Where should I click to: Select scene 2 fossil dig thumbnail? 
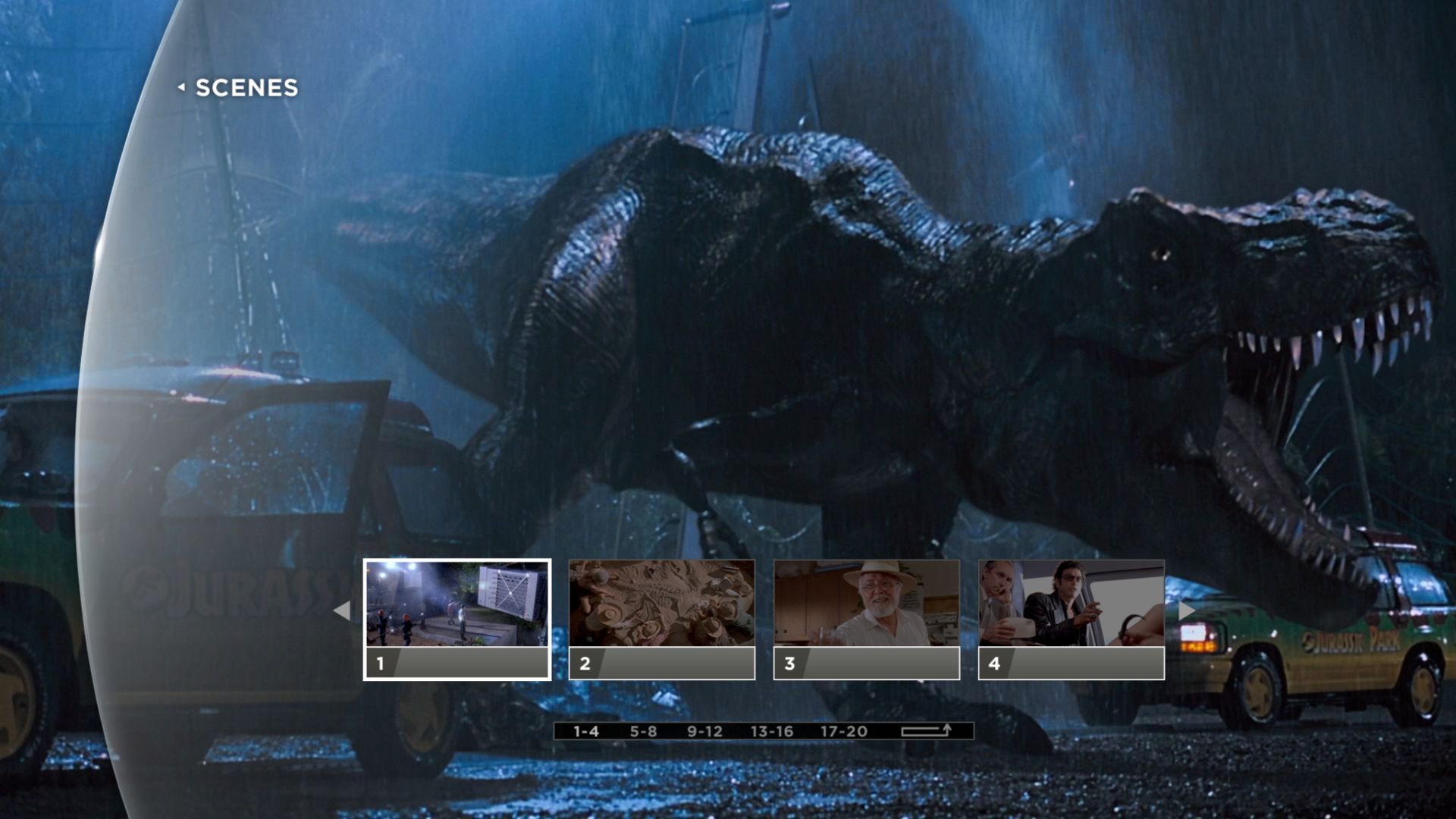coord(662,620)
